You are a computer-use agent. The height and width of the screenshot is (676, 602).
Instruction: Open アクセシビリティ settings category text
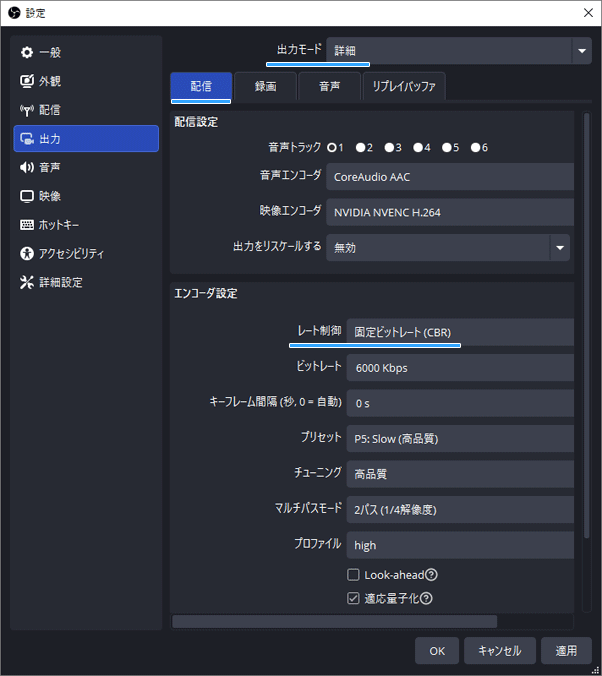coord(72,254)
